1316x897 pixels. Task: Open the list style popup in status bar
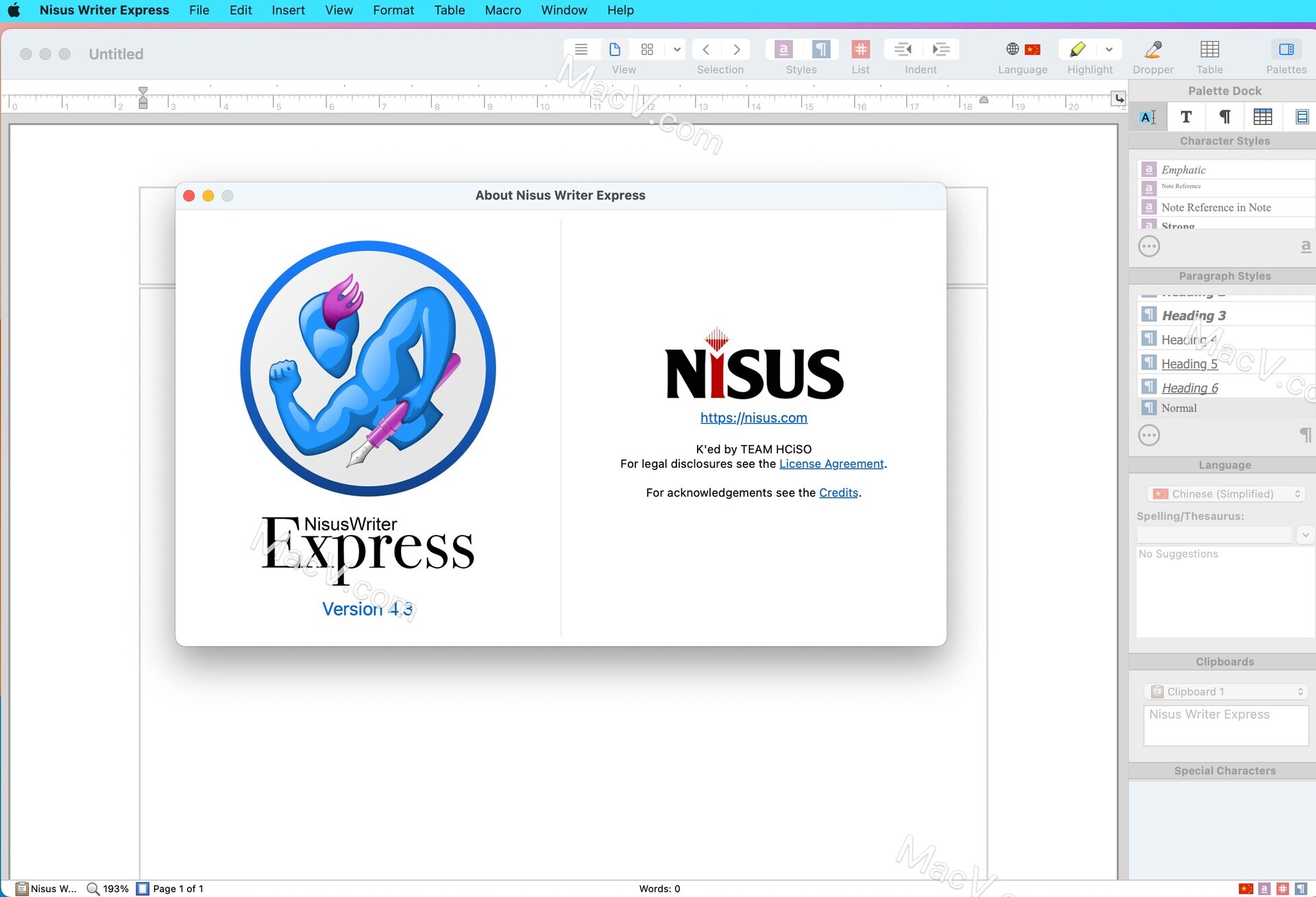click(1282, 889)
